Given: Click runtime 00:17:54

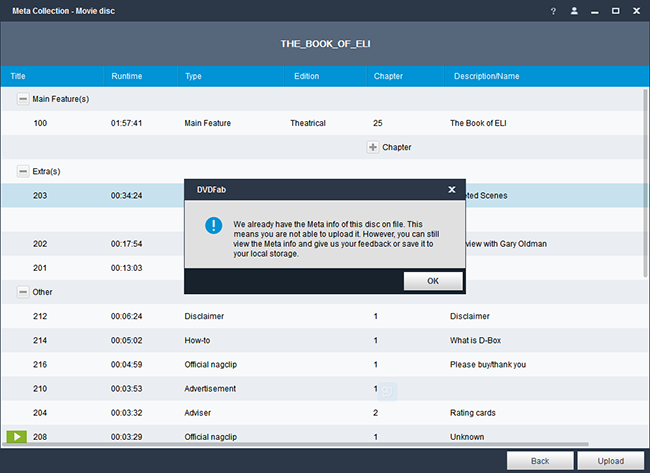Looking at the screenshot, I should (126, 244).
